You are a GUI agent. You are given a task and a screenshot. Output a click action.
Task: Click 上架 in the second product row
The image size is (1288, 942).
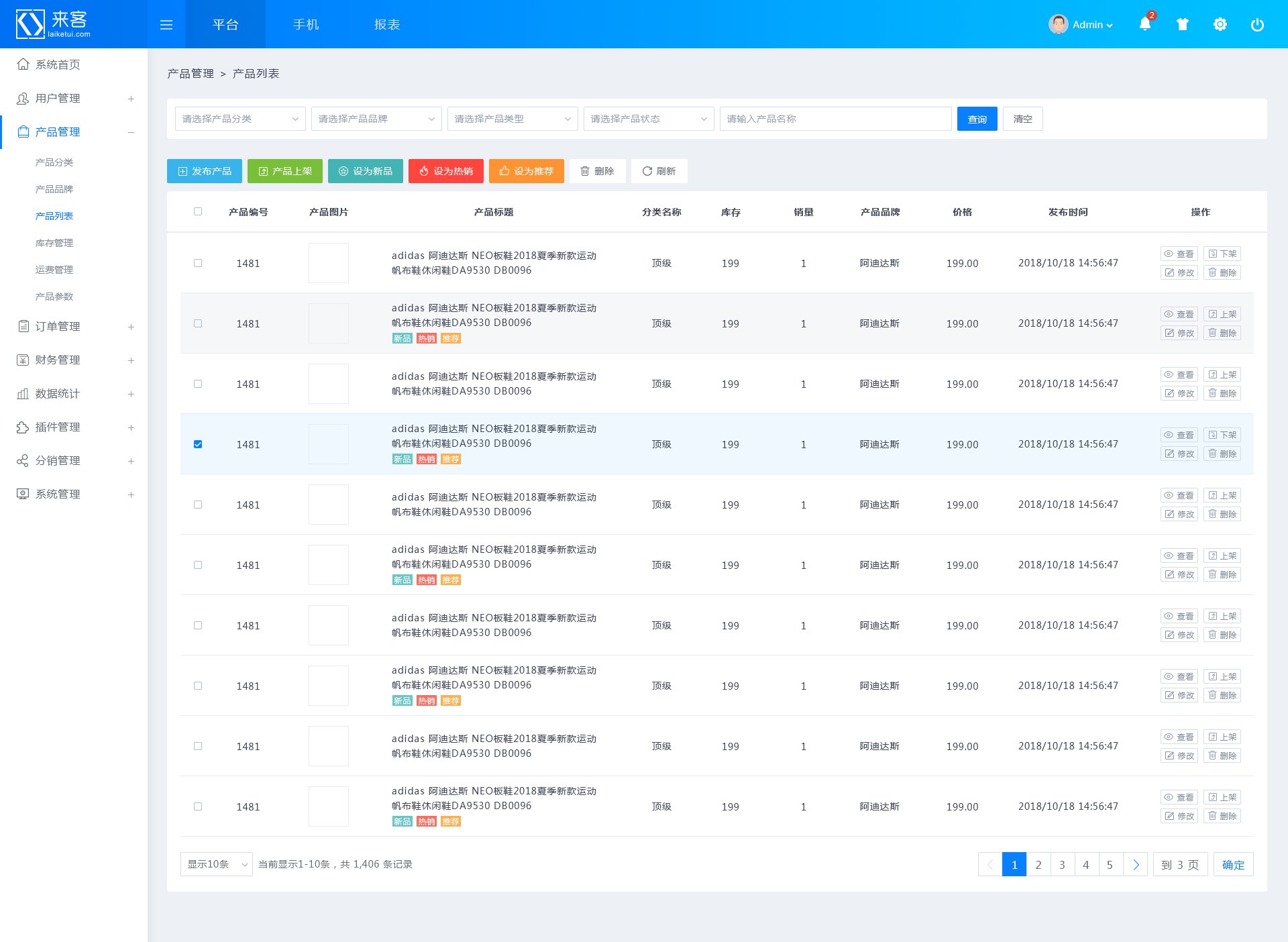click(1222, 314)
